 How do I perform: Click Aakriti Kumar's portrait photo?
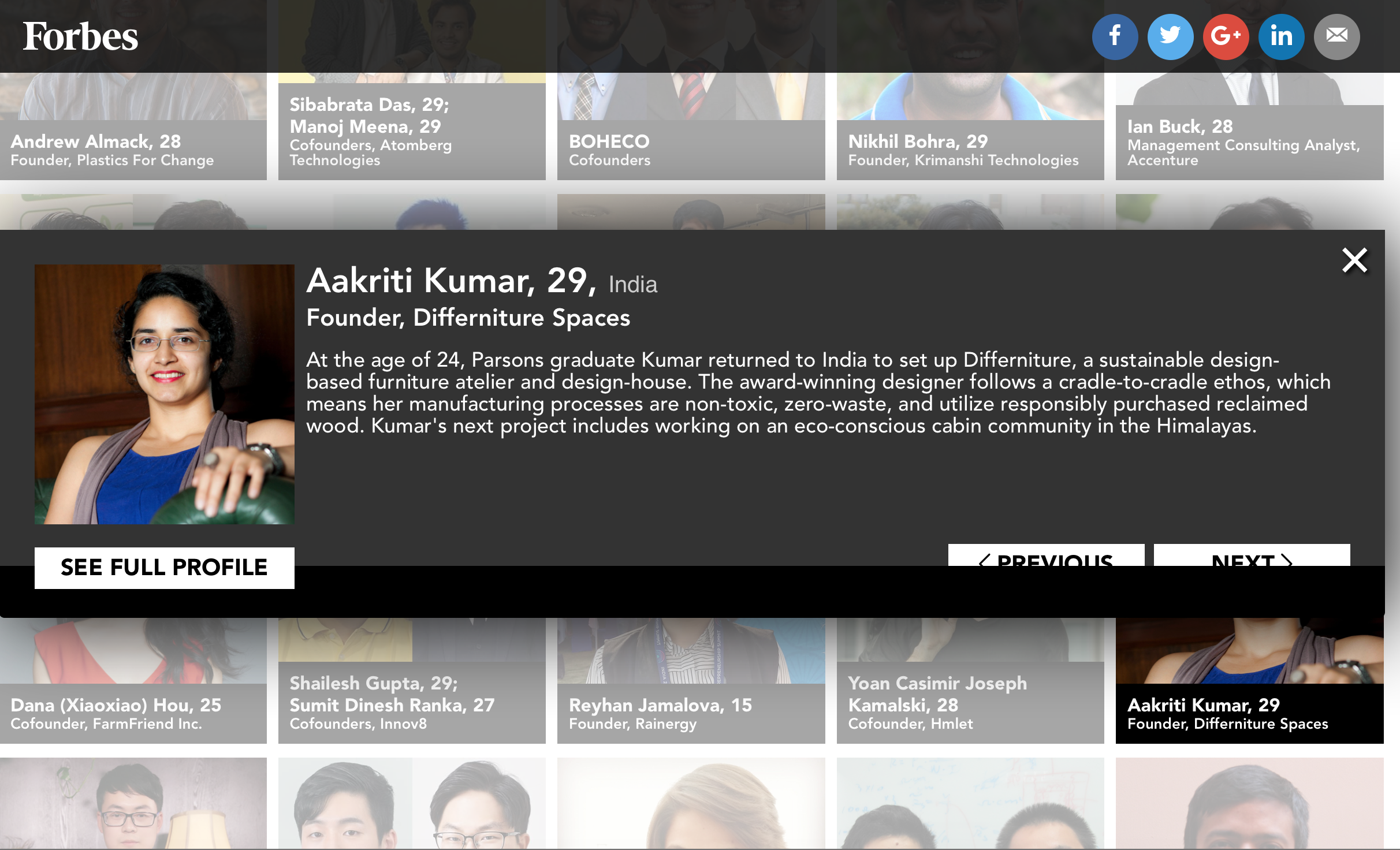pyautogui.click(x=164, y=394)
